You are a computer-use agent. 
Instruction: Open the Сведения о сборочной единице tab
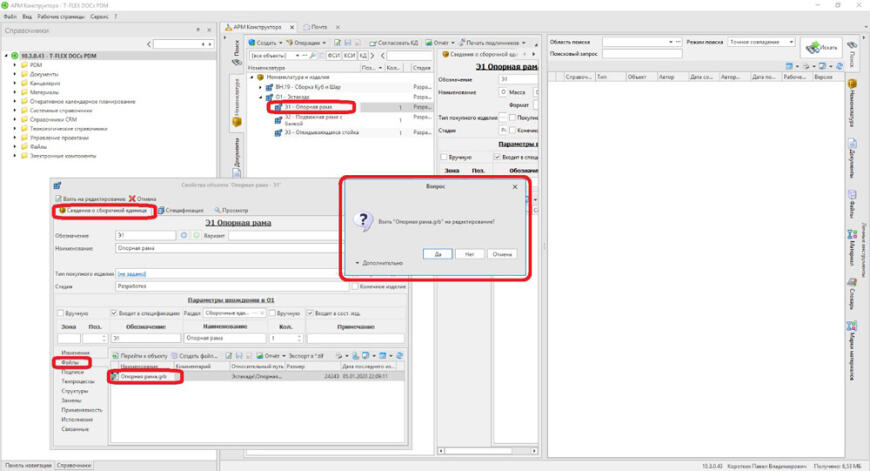(x=103, y=211)
